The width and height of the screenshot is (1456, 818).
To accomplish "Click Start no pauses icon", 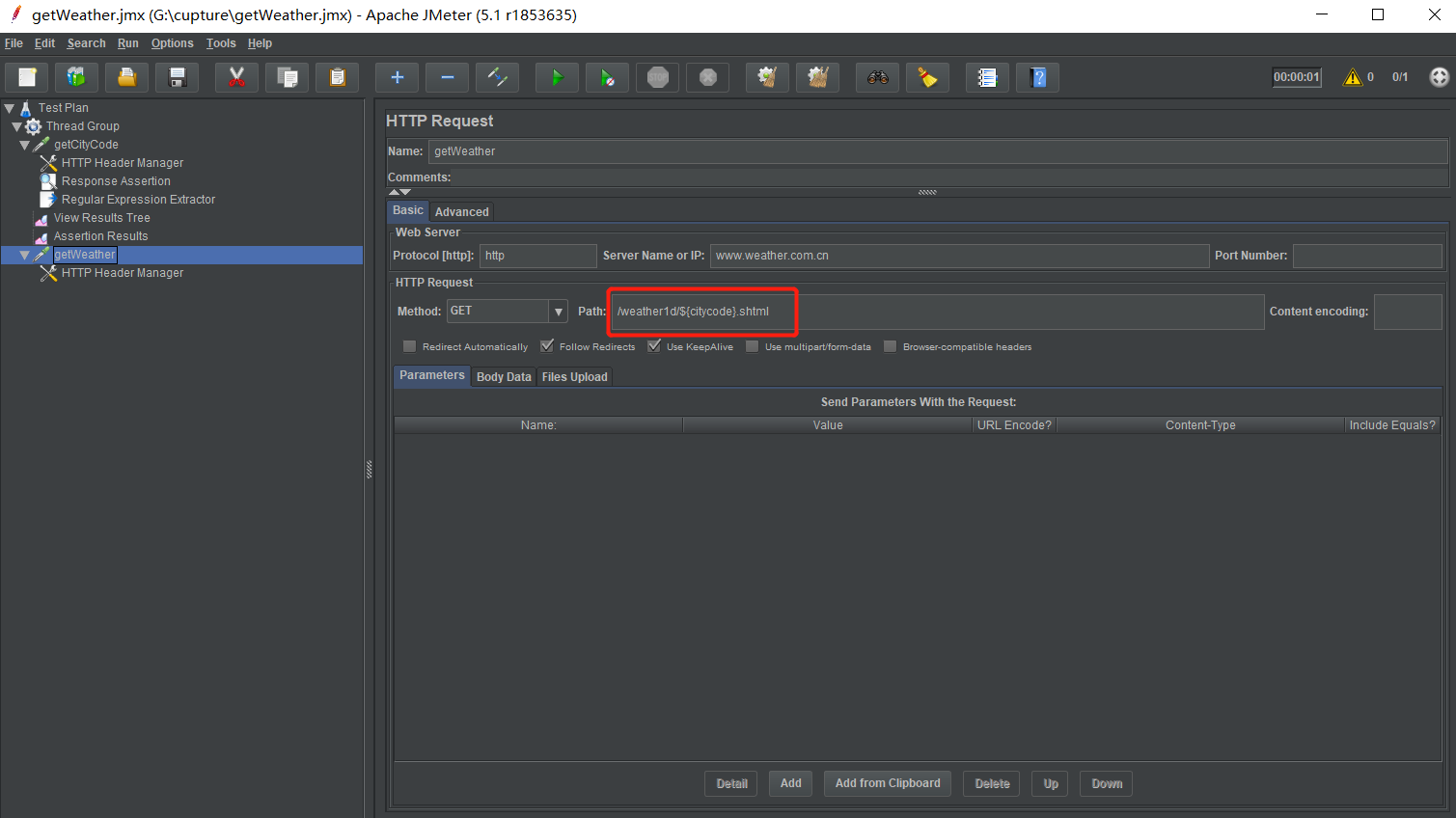I will tap(607, 77).
